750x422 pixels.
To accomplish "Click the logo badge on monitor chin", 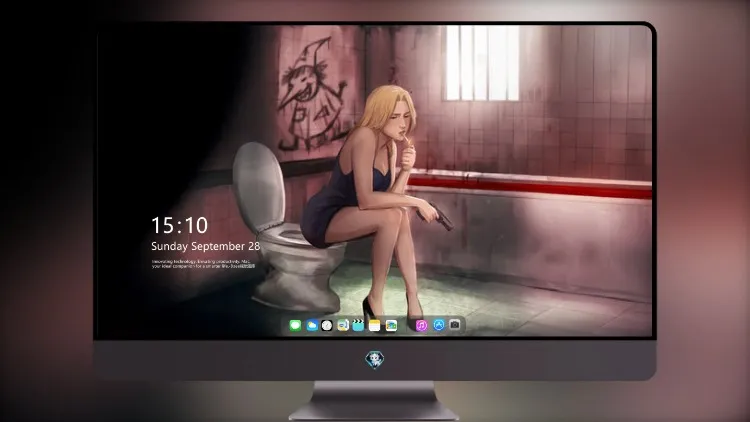I will tap(375, 360).
